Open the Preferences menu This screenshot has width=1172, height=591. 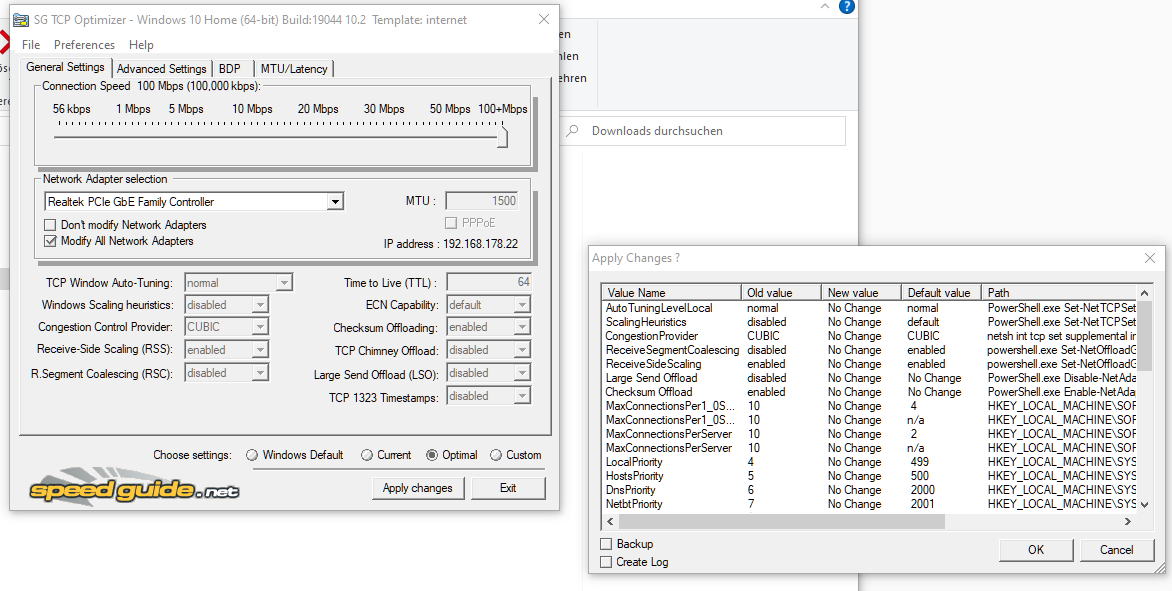click(x=84, y=45)
